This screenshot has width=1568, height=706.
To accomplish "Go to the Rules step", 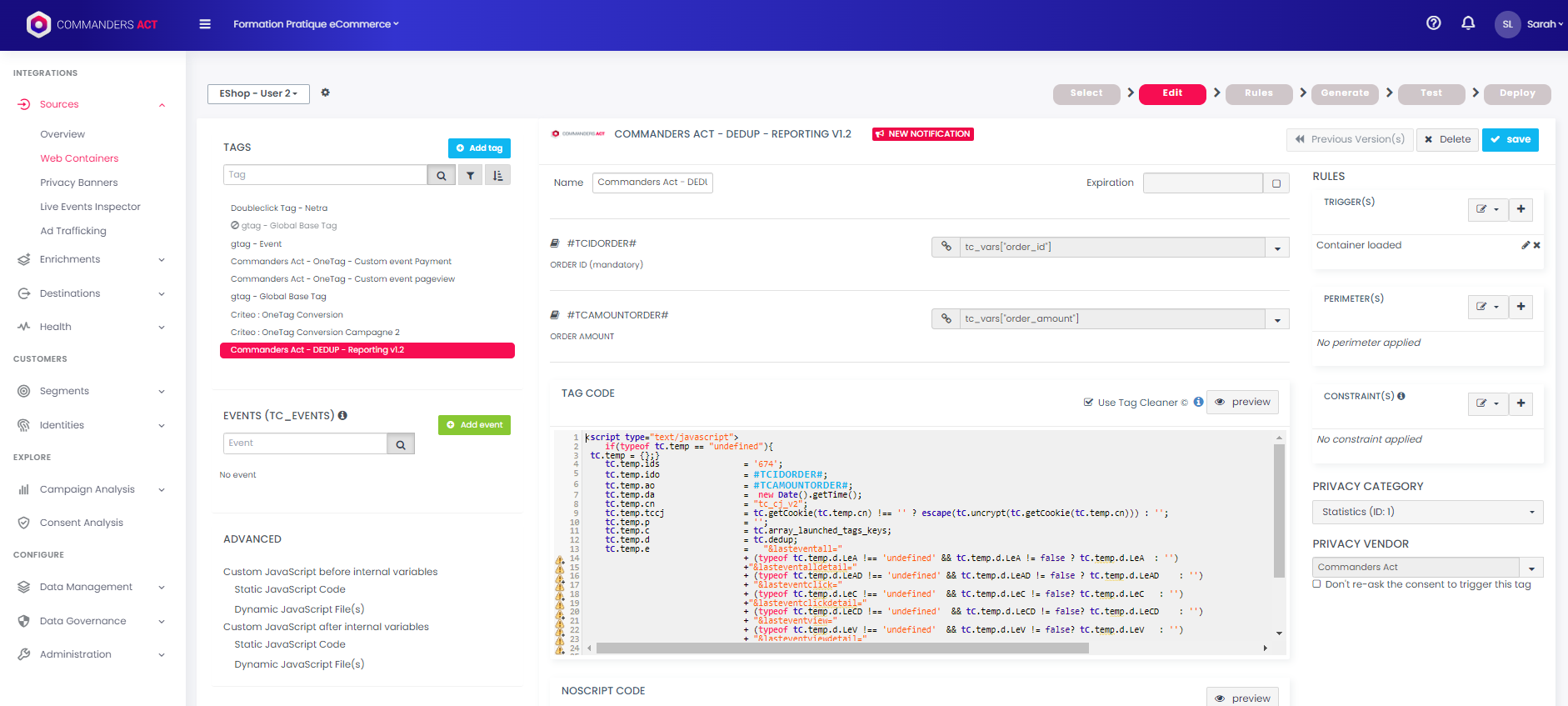I will tap(1258, 93).
